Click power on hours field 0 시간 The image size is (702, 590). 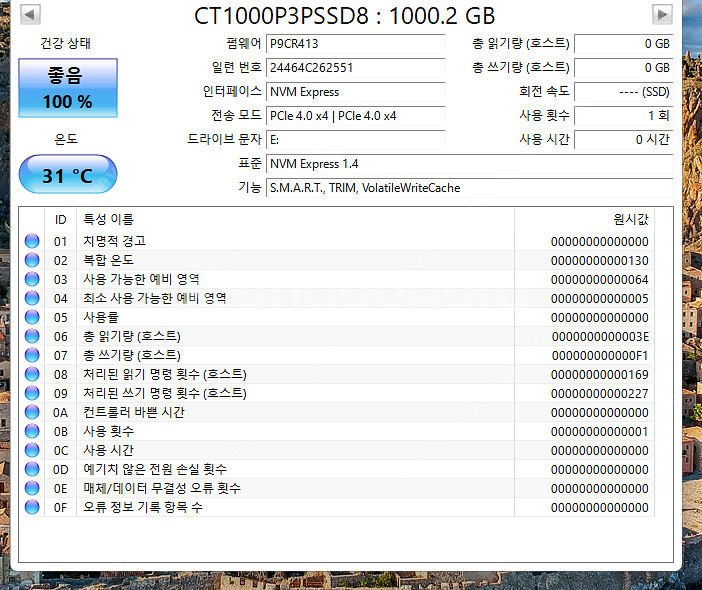click(x=624, y=140)
